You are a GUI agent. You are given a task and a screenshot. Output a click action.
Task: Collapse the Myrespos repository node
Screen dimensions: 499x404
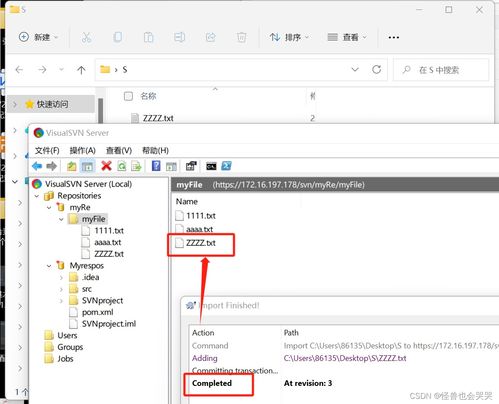point(49,266)
